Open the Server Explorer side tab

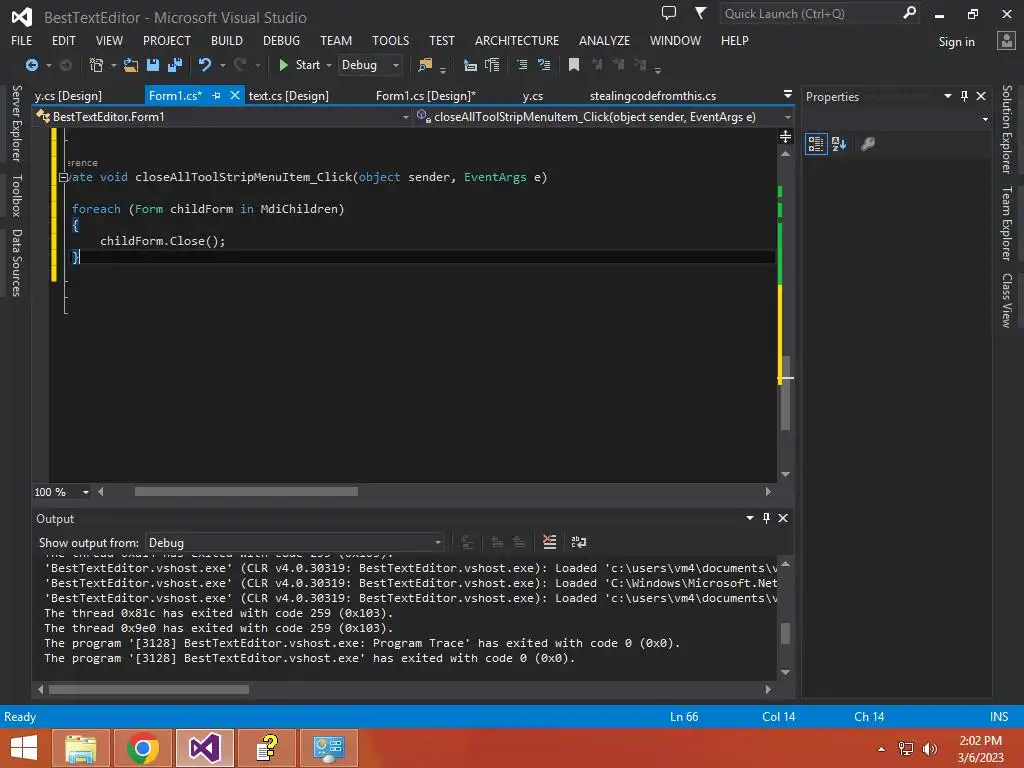pos(17,123)
